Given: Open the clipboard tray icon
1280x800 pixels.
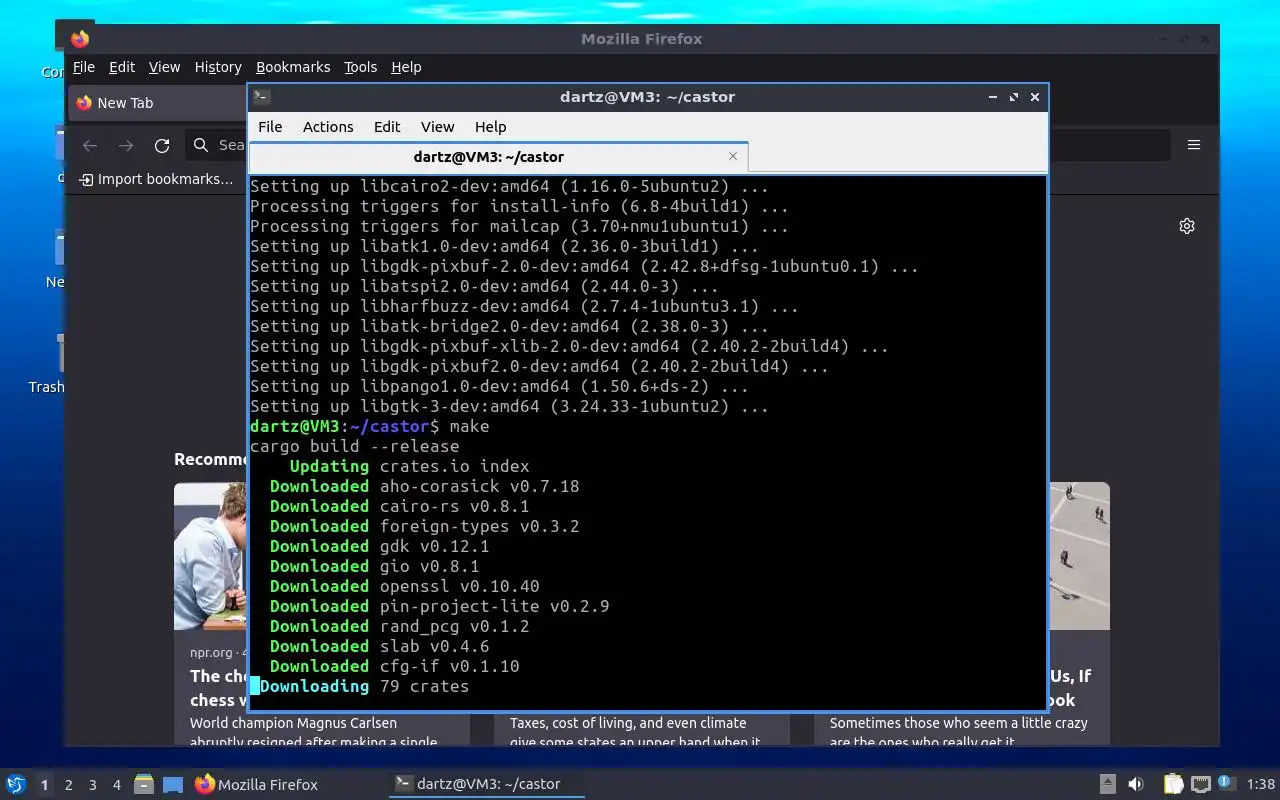Looking at the screenshot, I should 1173,784.
